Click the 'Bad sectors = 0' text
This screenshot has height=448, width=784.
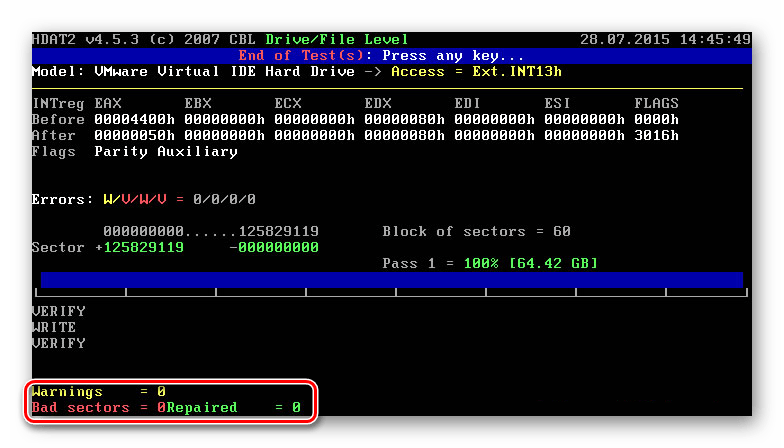99,408
